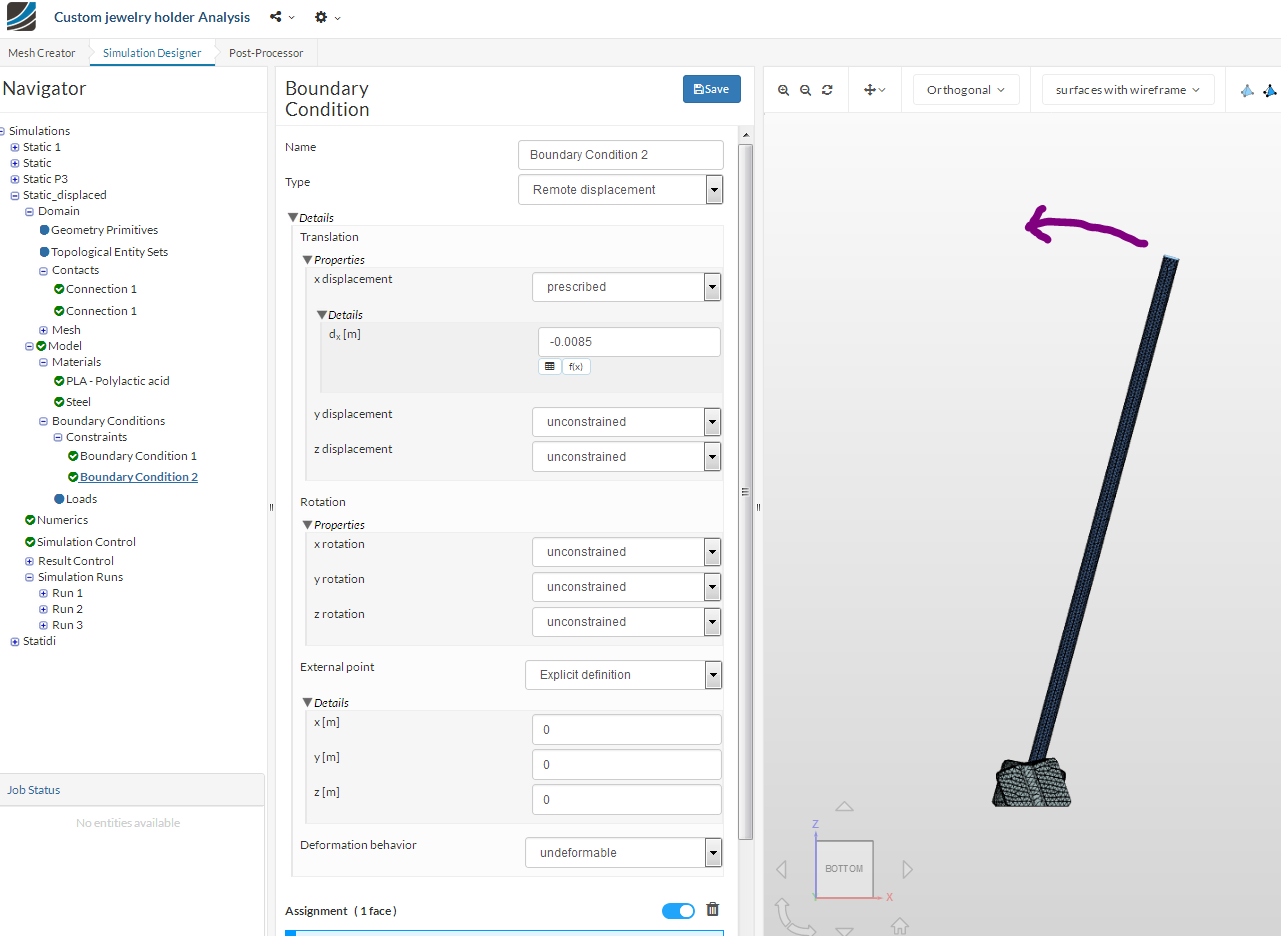The image size is (1281, 936).
Task: Disable the Assignment face selection toggle
Action: coord(678,910)
